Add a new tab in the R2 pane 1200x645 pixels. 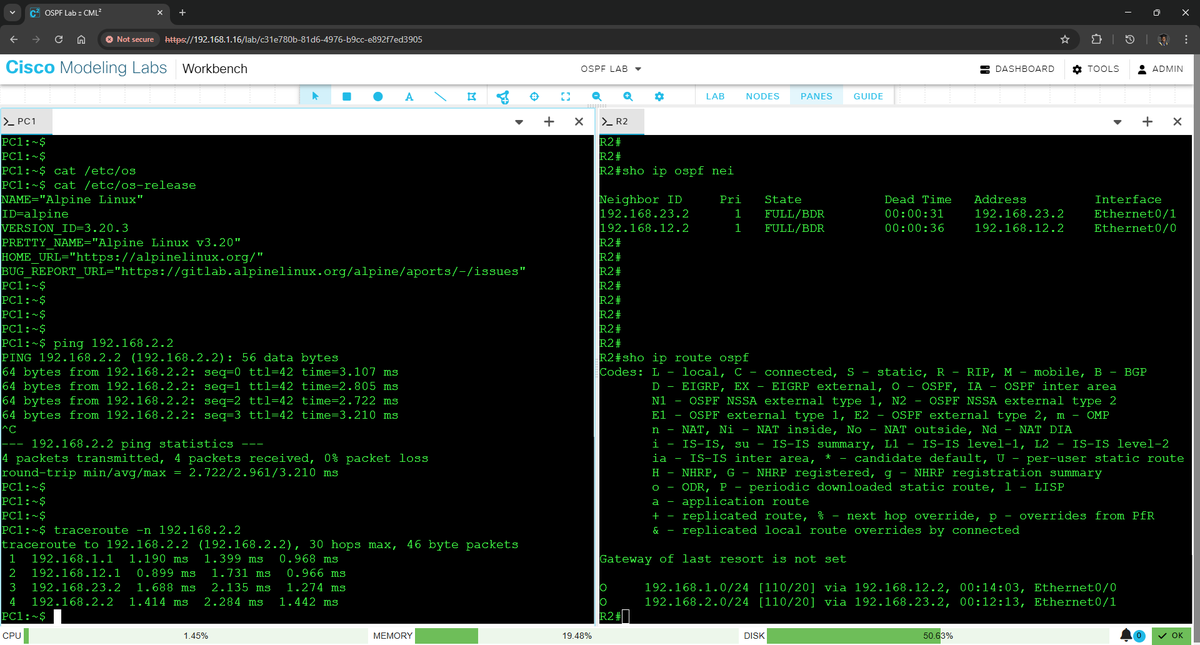[x=1148, y=121]
